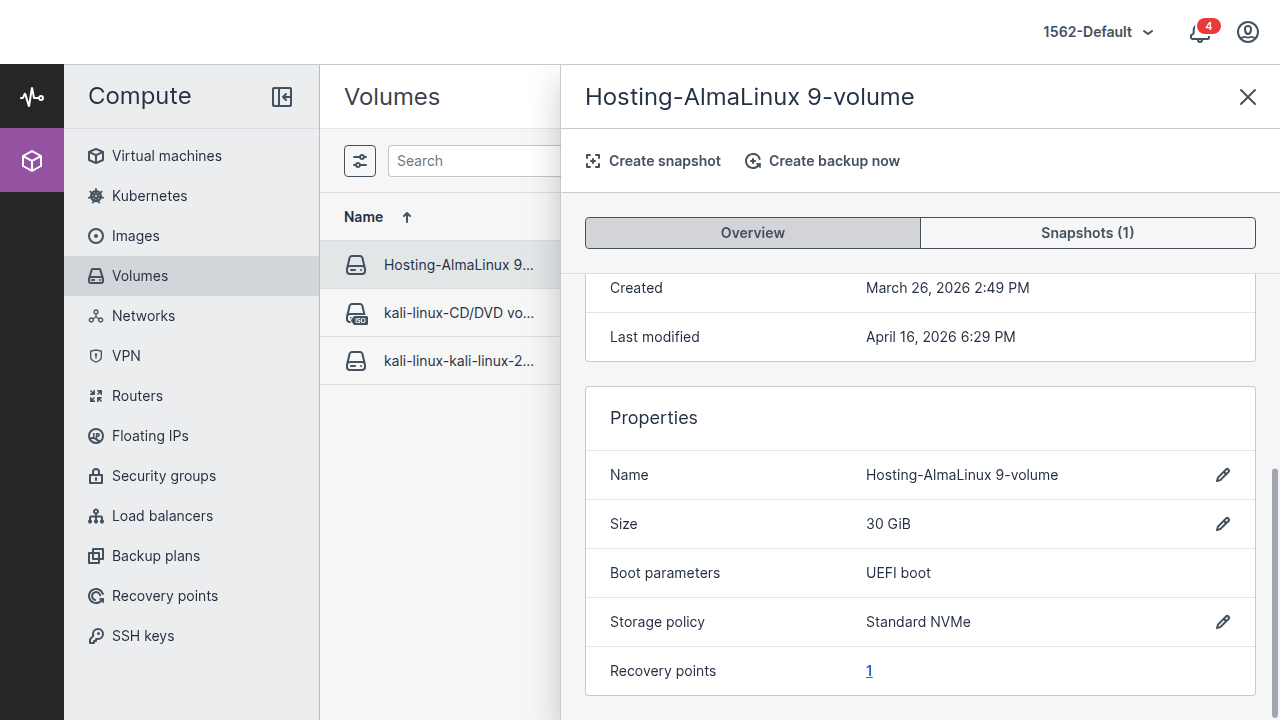Image resolution: width=1280 pixels, height=720 pixels.
Task: Switch to the Snapshots (1) tab
Action: [1087, 233]
